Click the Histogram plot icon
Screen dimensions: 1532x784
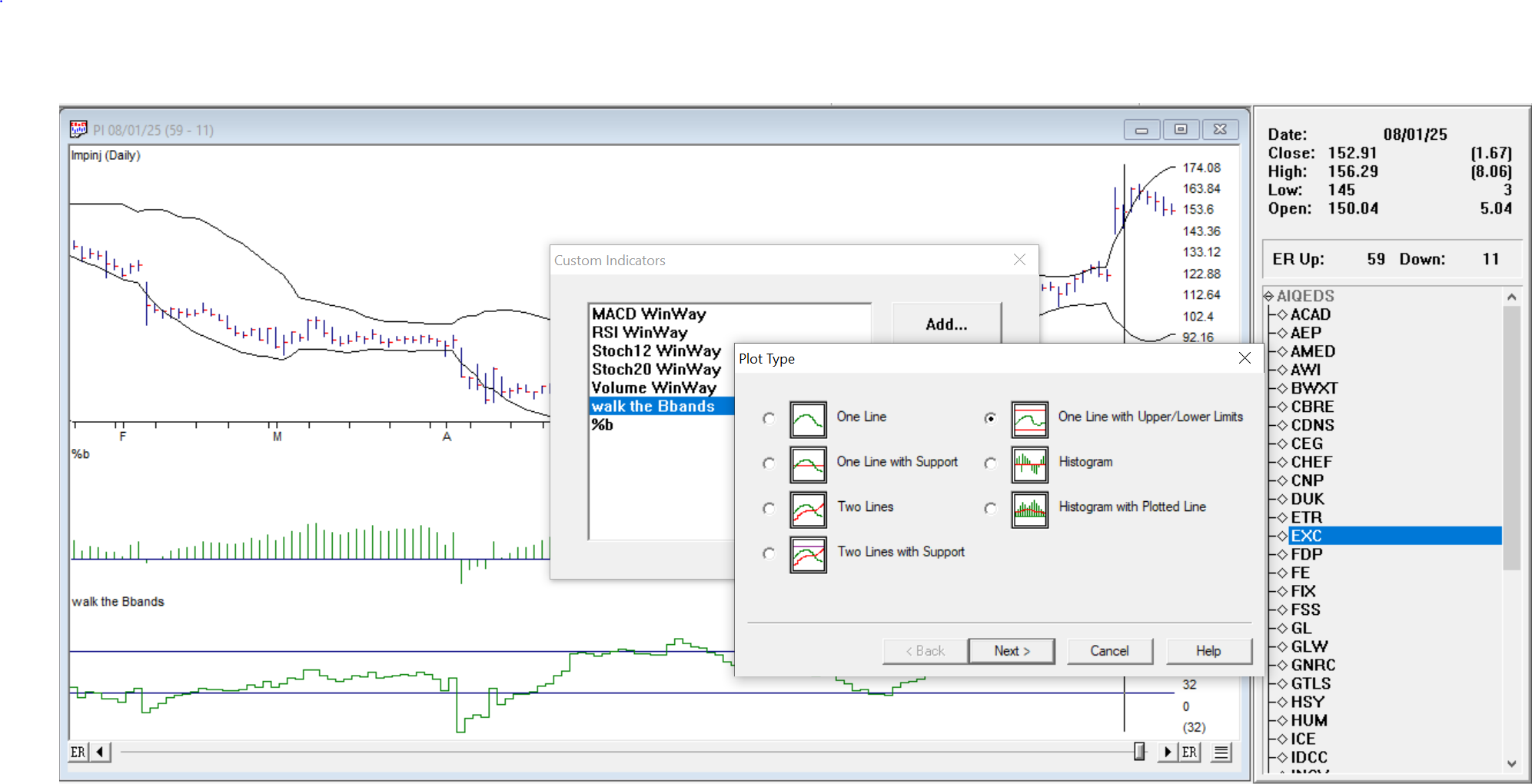click(1029, 464)
